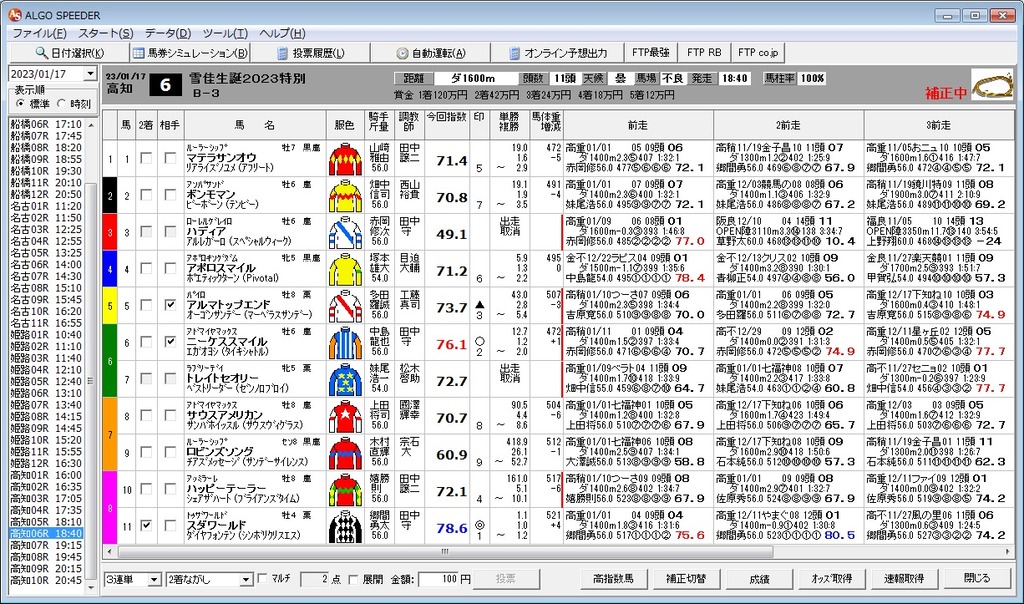Select 時刻 display order radio

[x=61, y=104]
